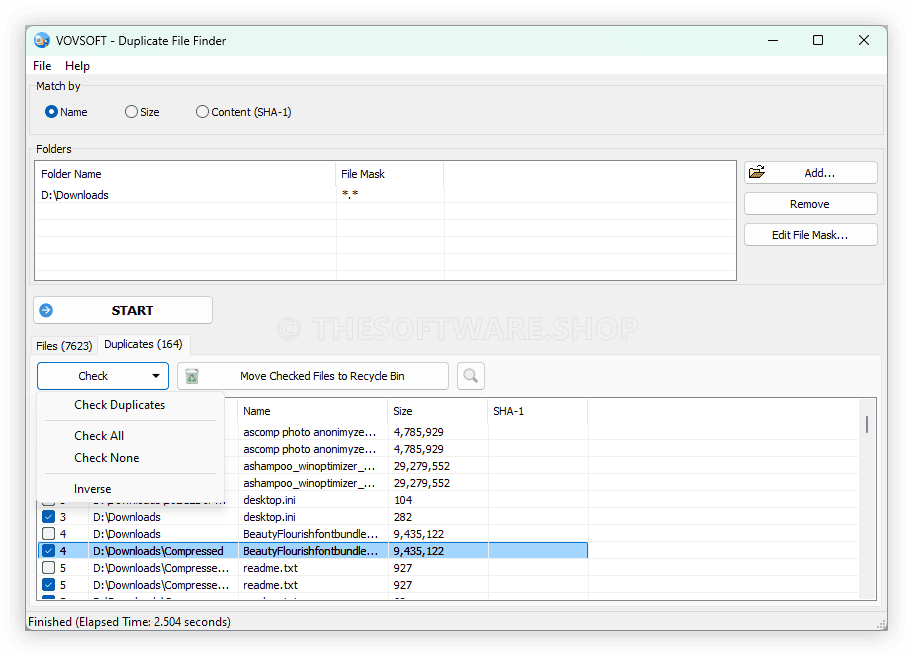Click the Add... folder button
Viewport: 913px width, 656px height.
point(811,173)
